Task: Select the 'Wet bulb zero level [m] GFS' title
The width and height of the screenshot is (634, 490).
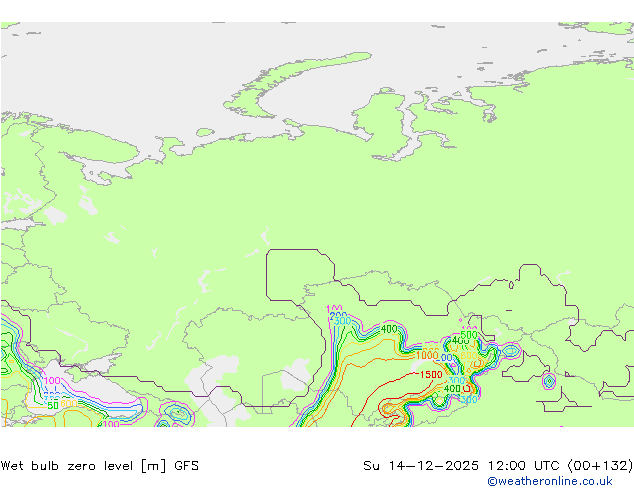Action: (x=99, y=466)
